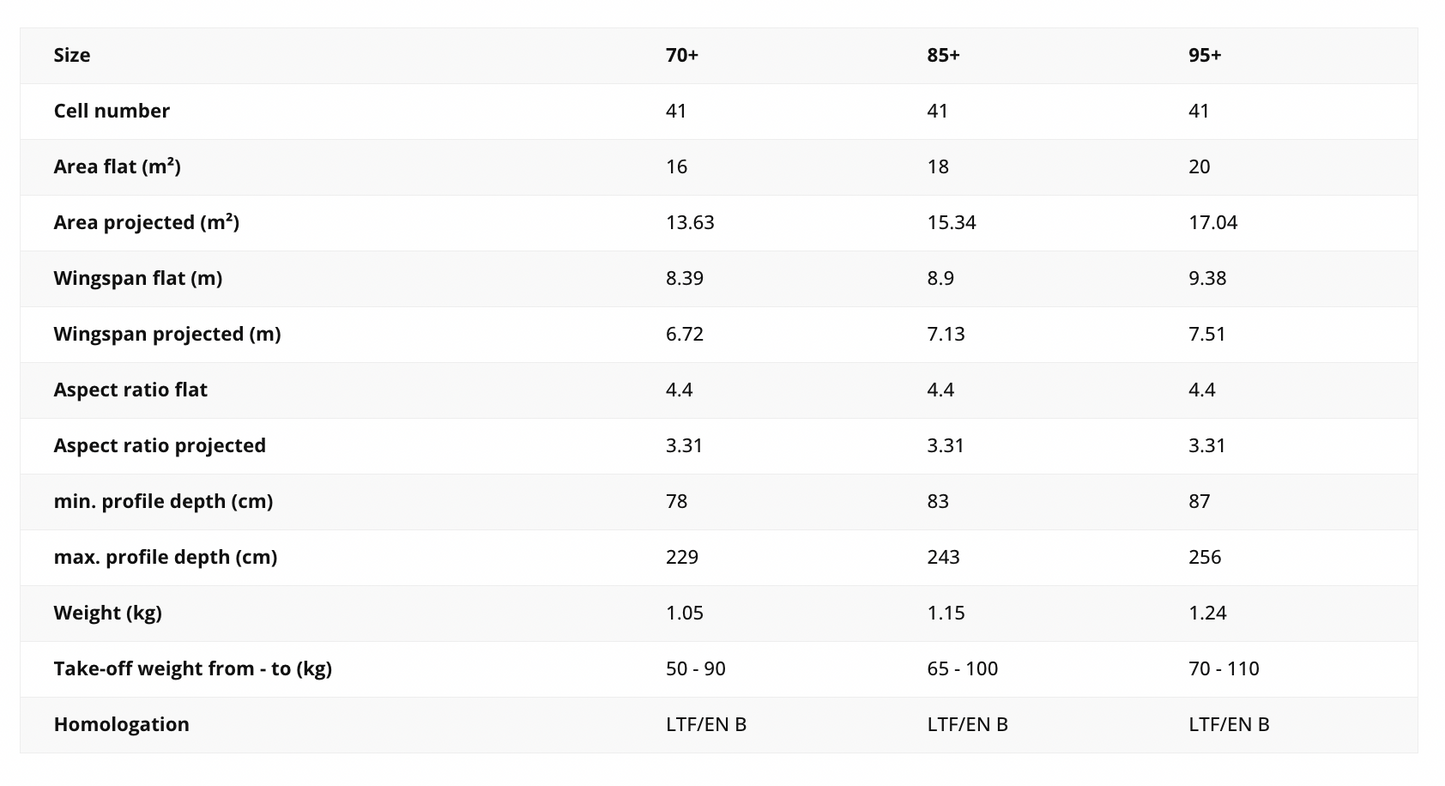1445x786 pixels.
Task: Click the 50 - 90 take-off weight value
Action: pyautogui.click(x=696, y=669)
